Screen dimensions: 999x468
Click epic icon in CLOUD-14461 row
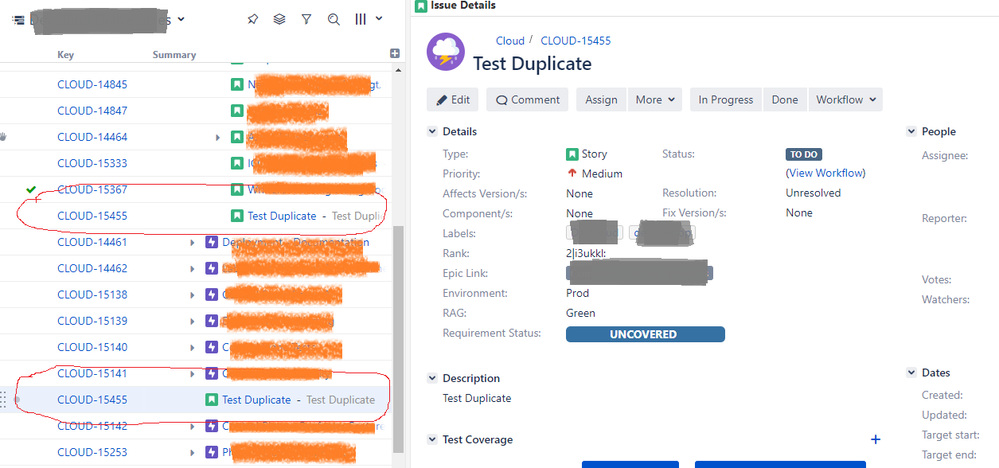[212, 242]
